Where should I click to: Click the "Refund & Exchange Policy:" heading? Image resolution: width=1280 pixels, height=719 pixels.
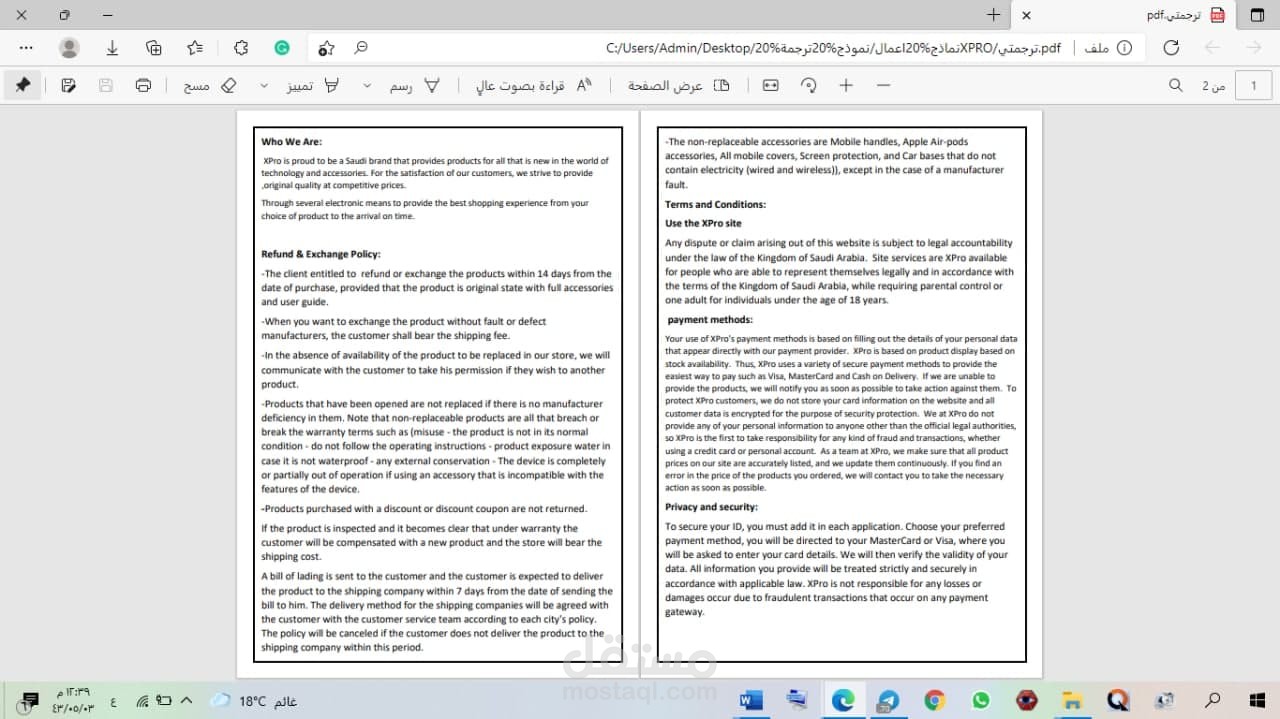pyautogui.click(x=321, y=254)
